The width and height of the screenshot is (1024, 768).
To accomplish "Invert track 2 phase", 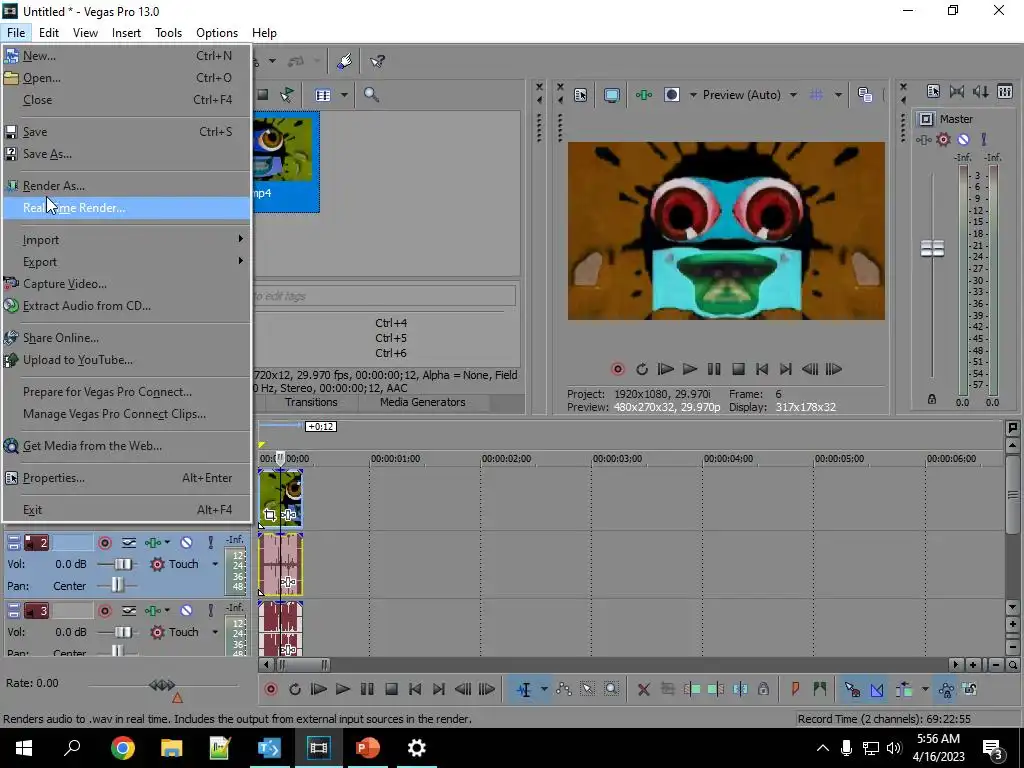I will coord(129,543).
